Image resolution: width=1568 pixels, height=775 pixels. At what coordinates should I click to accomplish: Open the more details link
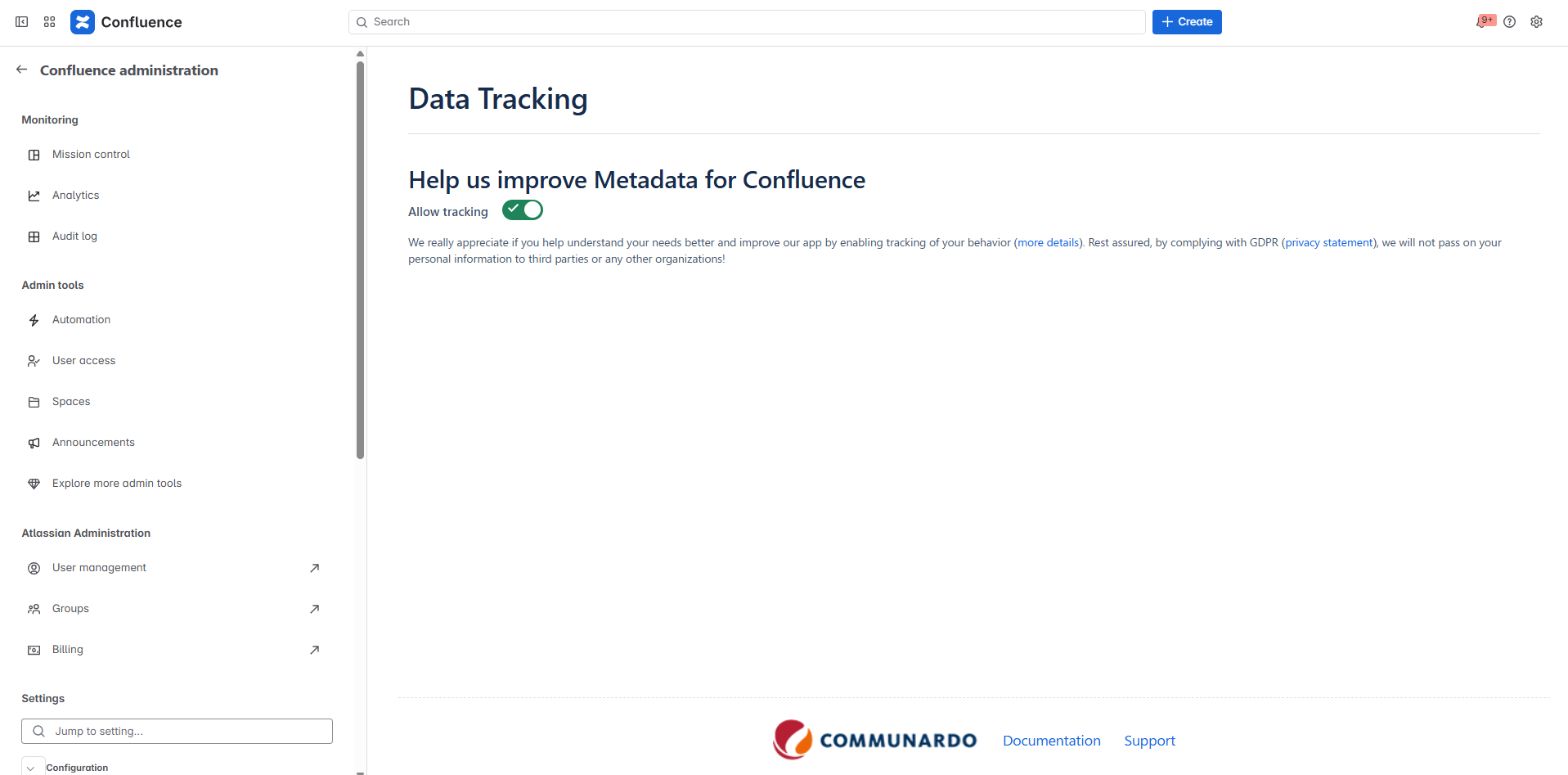[x=1048, y=243]
